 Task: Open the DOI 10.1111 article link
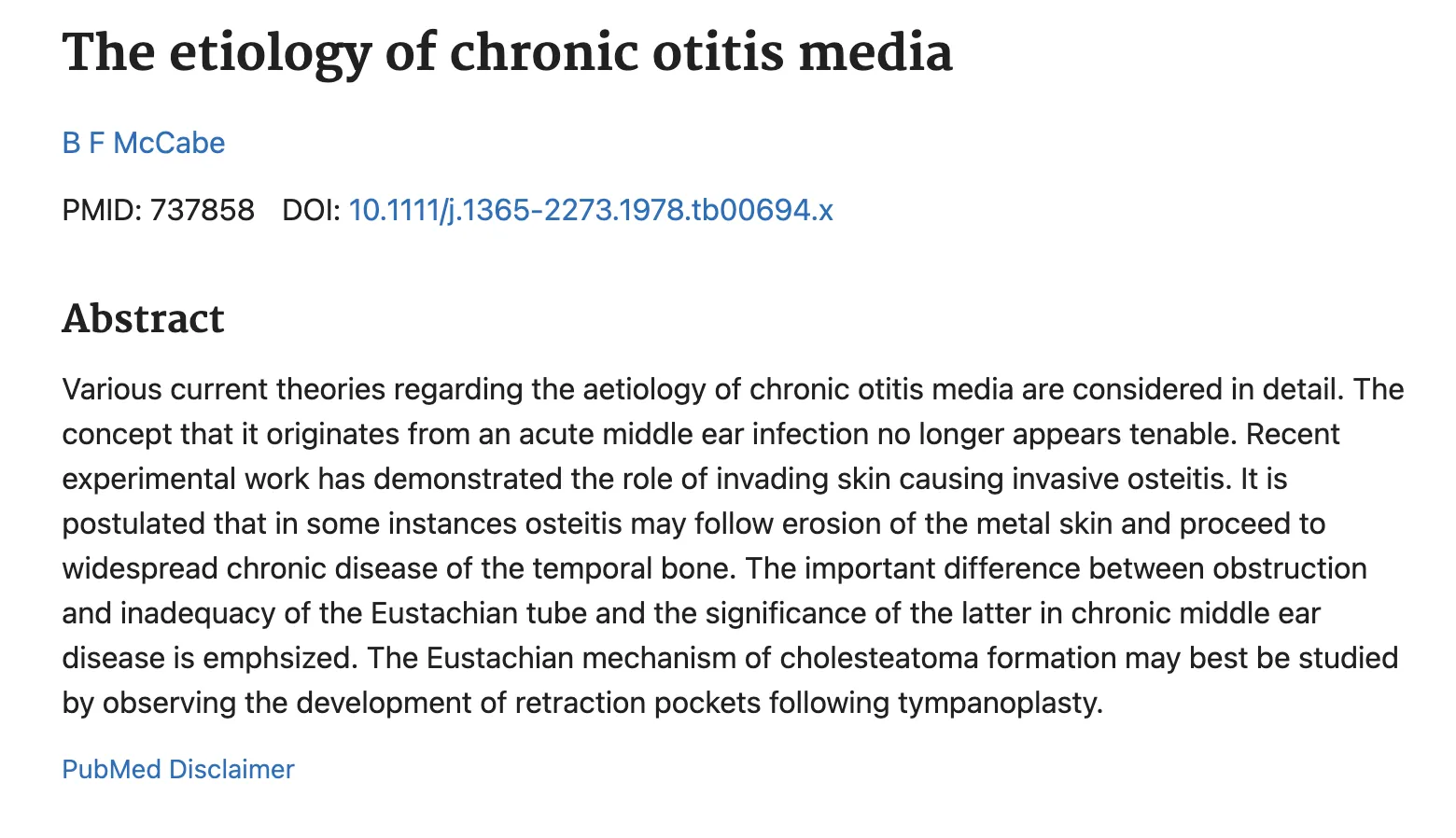pyautogui.click(x=590, y=210)
